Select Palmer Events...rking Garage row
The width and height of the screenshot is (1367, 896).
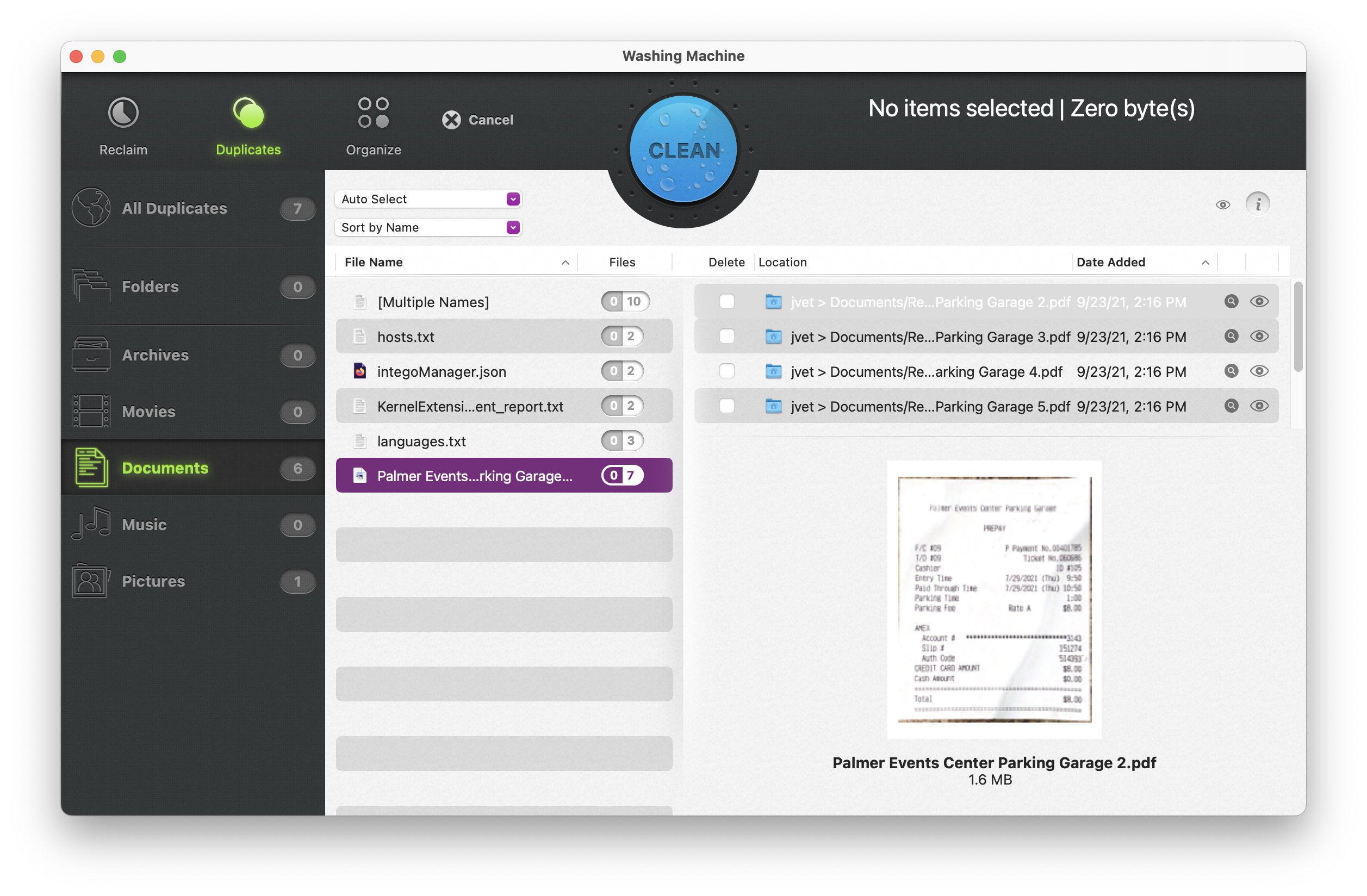click(504, 475)
